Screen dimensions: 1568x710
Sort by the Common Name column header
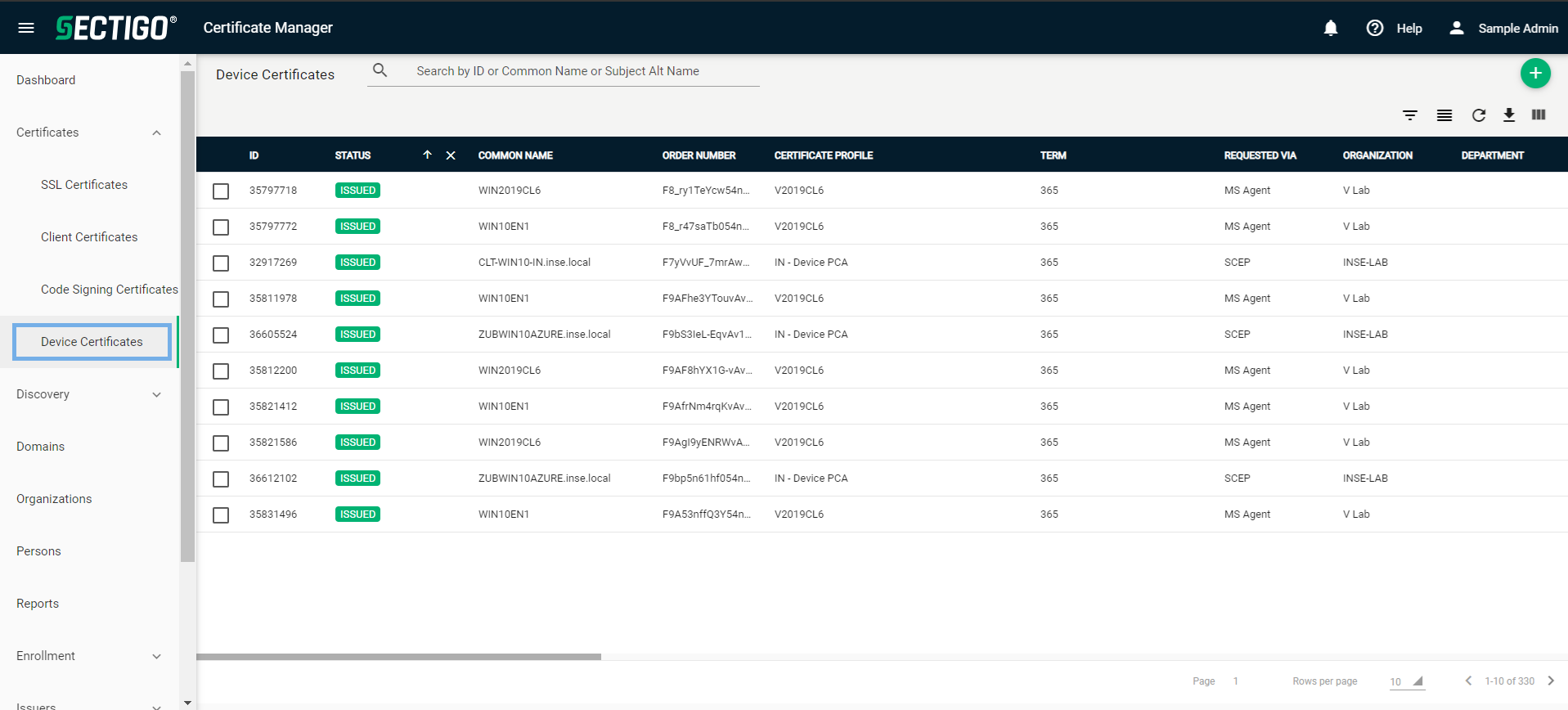point(515,155)
